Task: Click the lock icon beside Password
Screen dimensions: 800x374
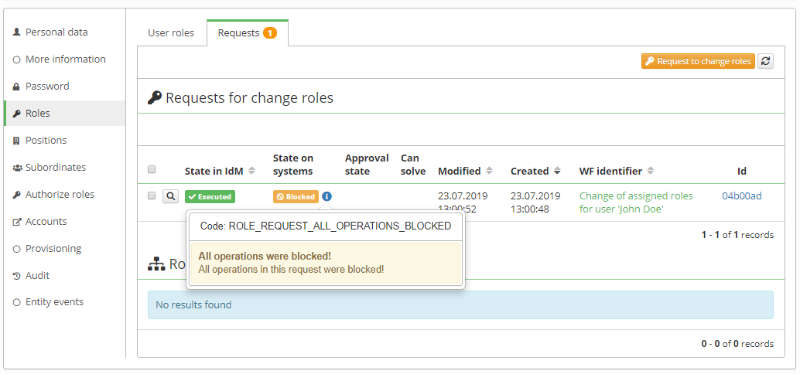Action: [16, 87]
